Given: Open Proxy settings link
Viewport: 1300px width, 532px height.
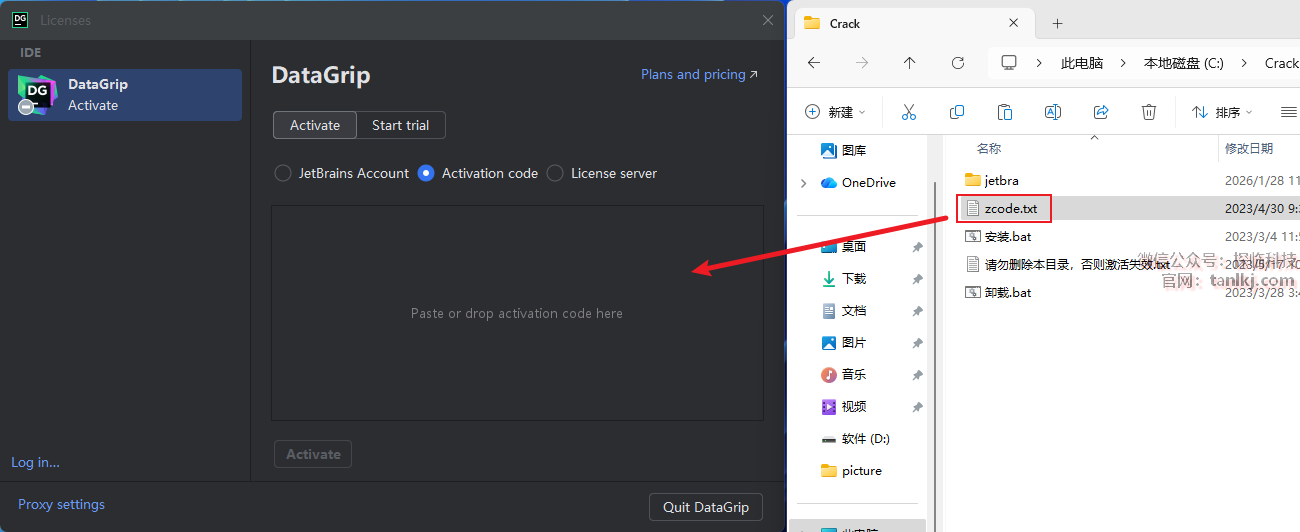Looking at the screenshot, I should pos(61,504).
